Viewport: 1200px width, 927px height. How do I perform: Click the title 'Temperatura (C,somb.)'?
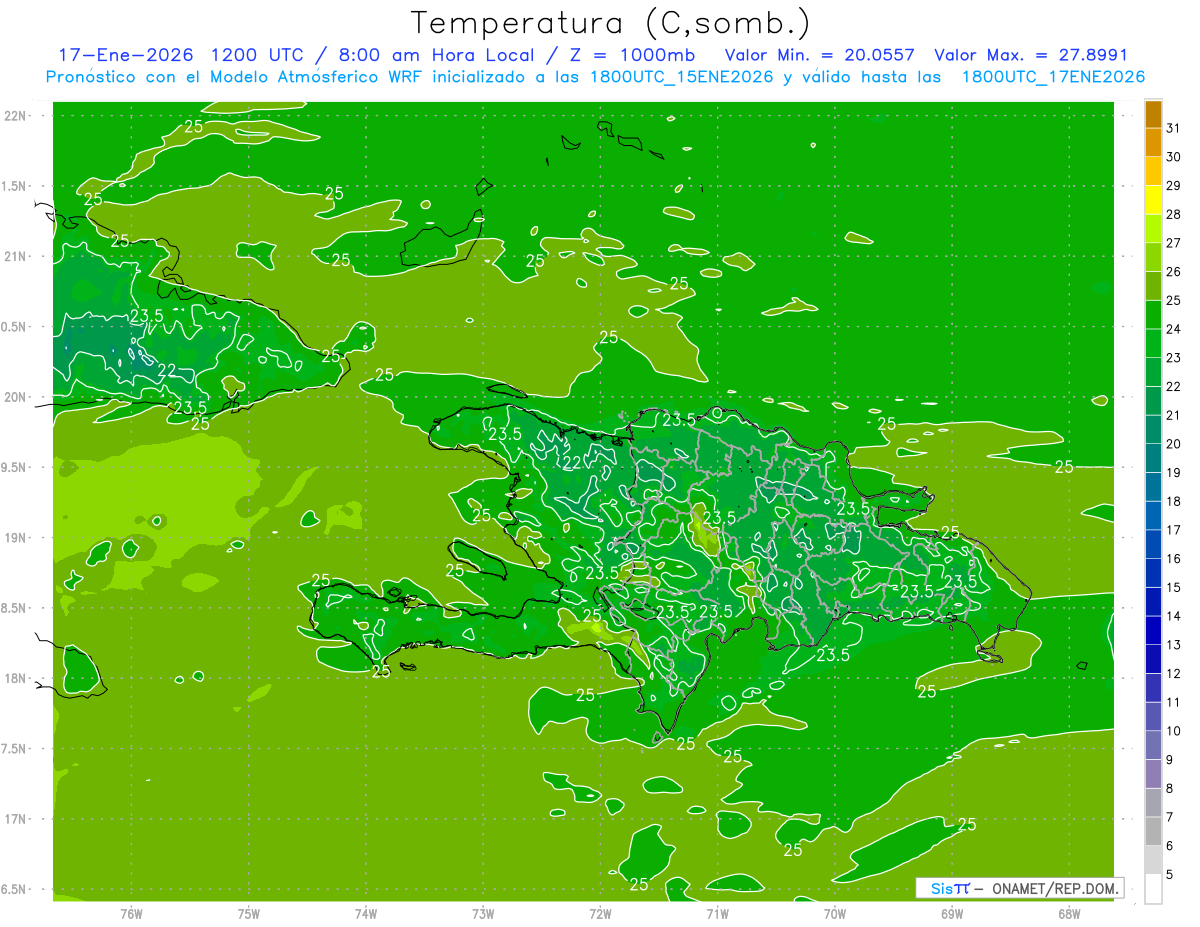[610, 23]
